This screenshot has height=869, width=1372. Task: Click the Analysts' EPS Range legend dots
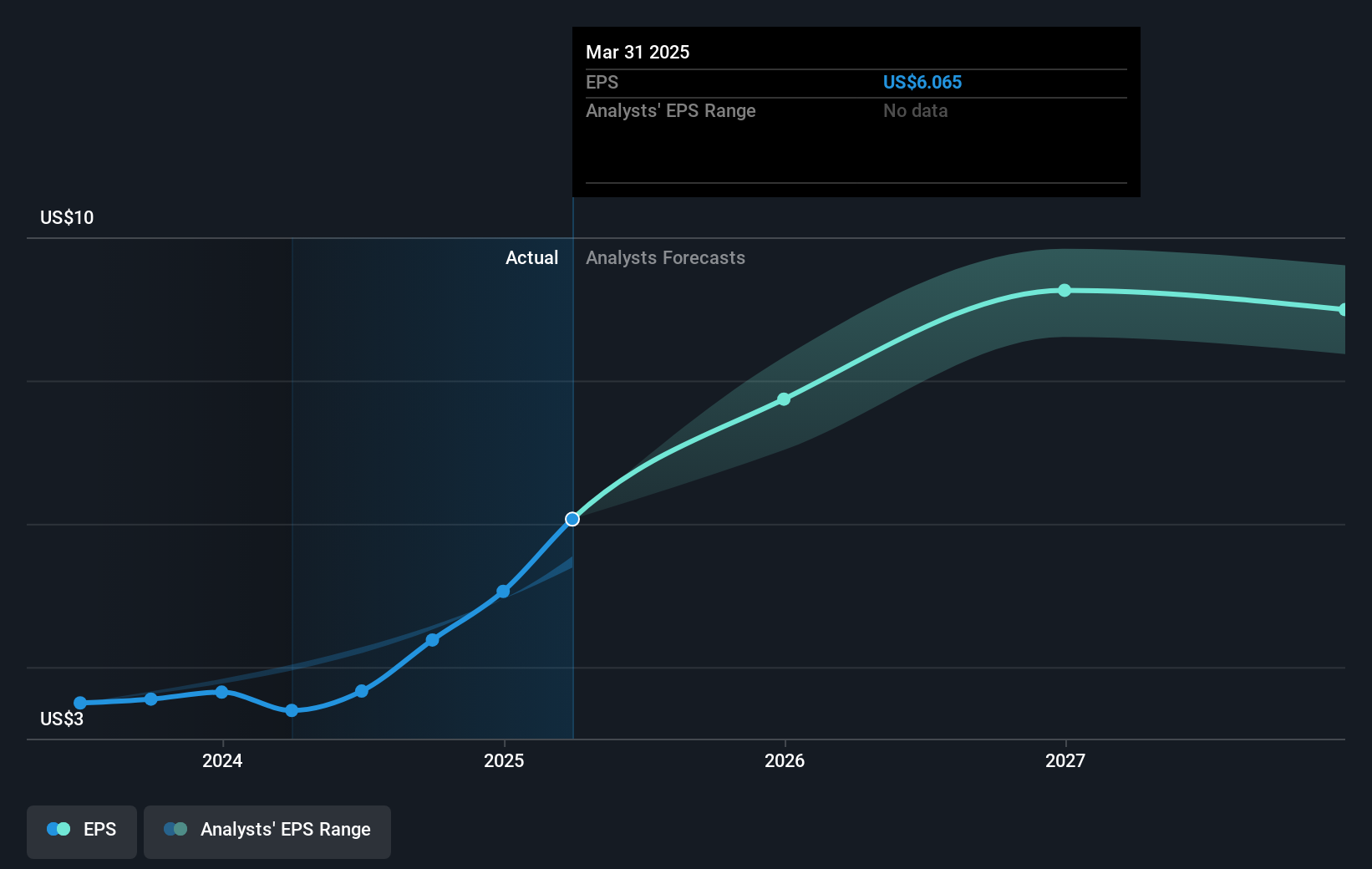coord(175,829)
